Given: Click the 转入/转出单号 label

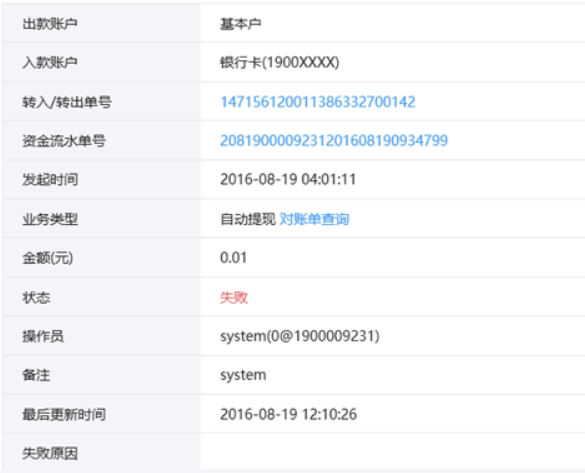Looking at the screenshot, I should coord(67,102).
